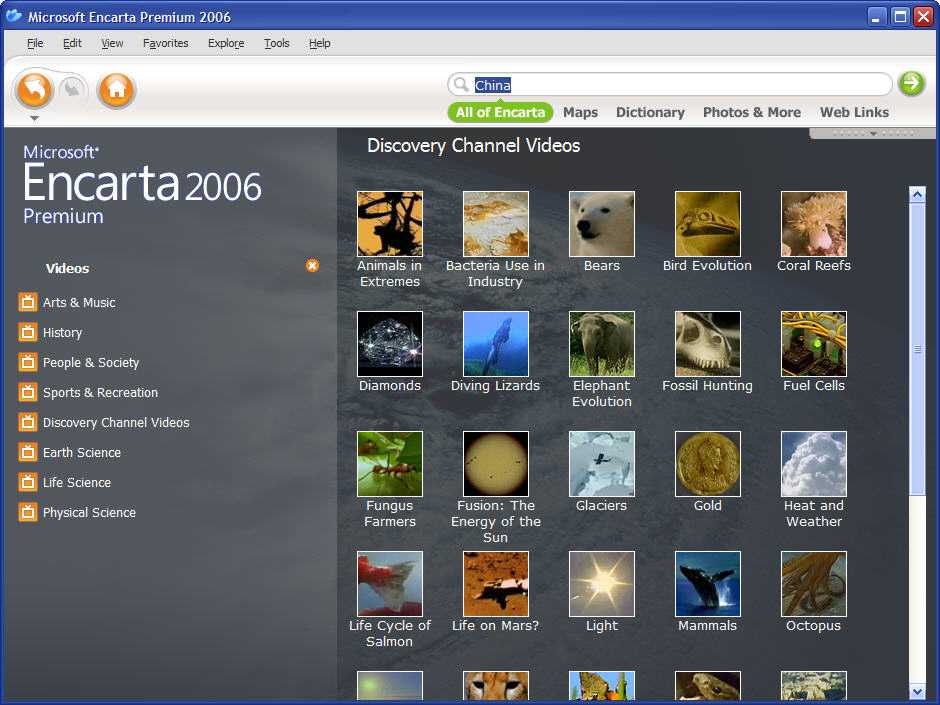Switch to the Web Links tab

(x=854, y=112)
